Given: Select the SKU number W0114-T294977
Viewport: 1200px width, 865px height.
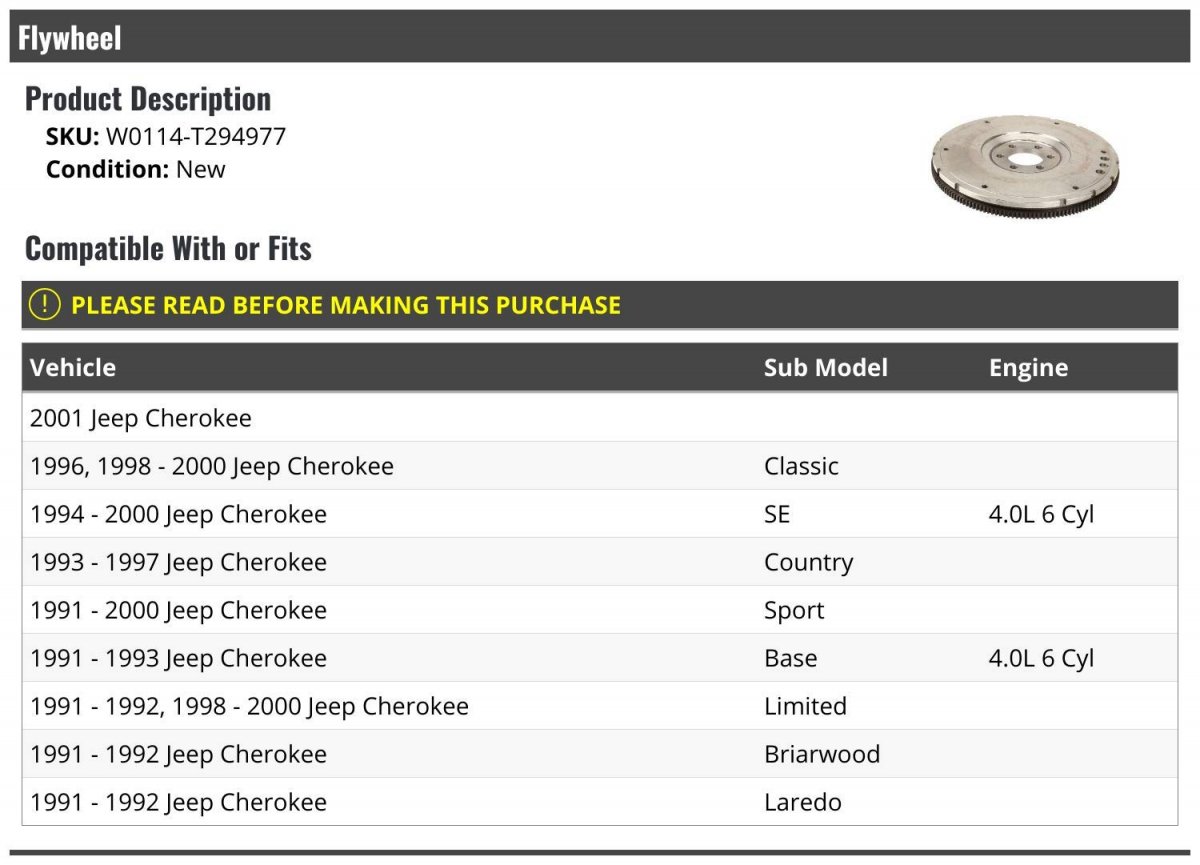Looking at the screenshot, I should tap(196, 136).
